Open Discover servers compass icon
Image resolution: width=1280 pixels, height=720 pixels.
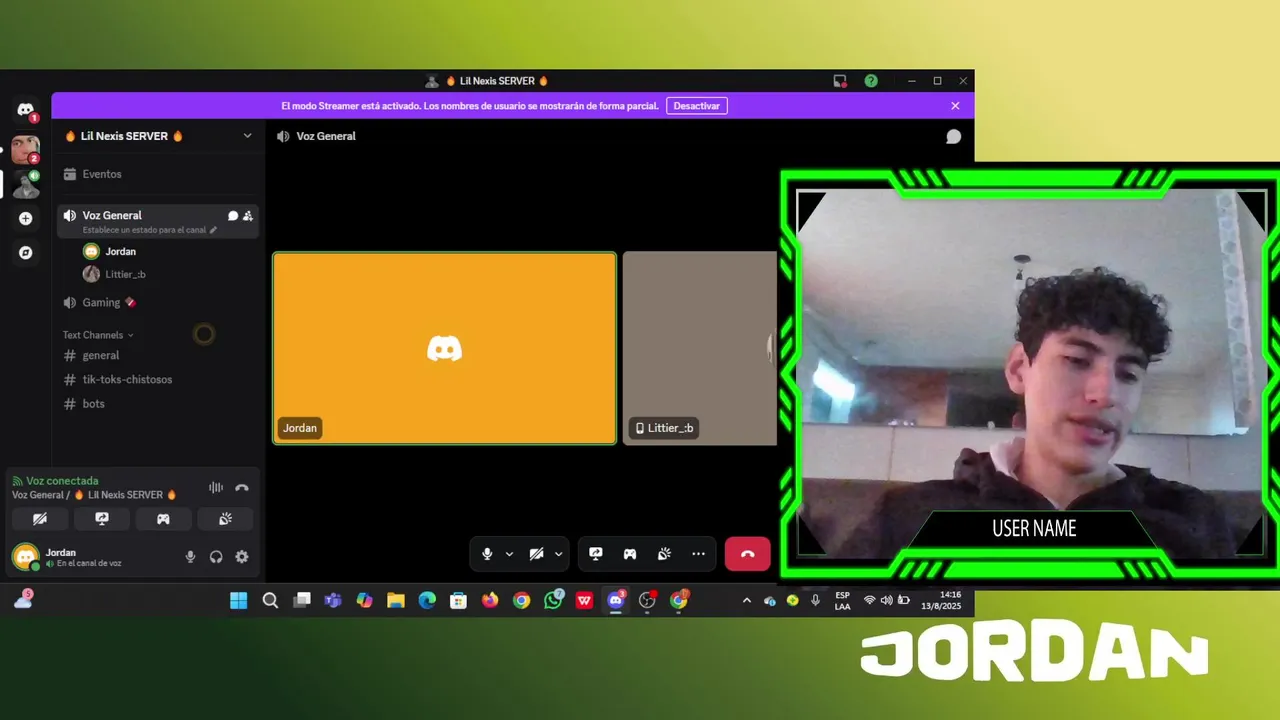[x=25, y=253]
